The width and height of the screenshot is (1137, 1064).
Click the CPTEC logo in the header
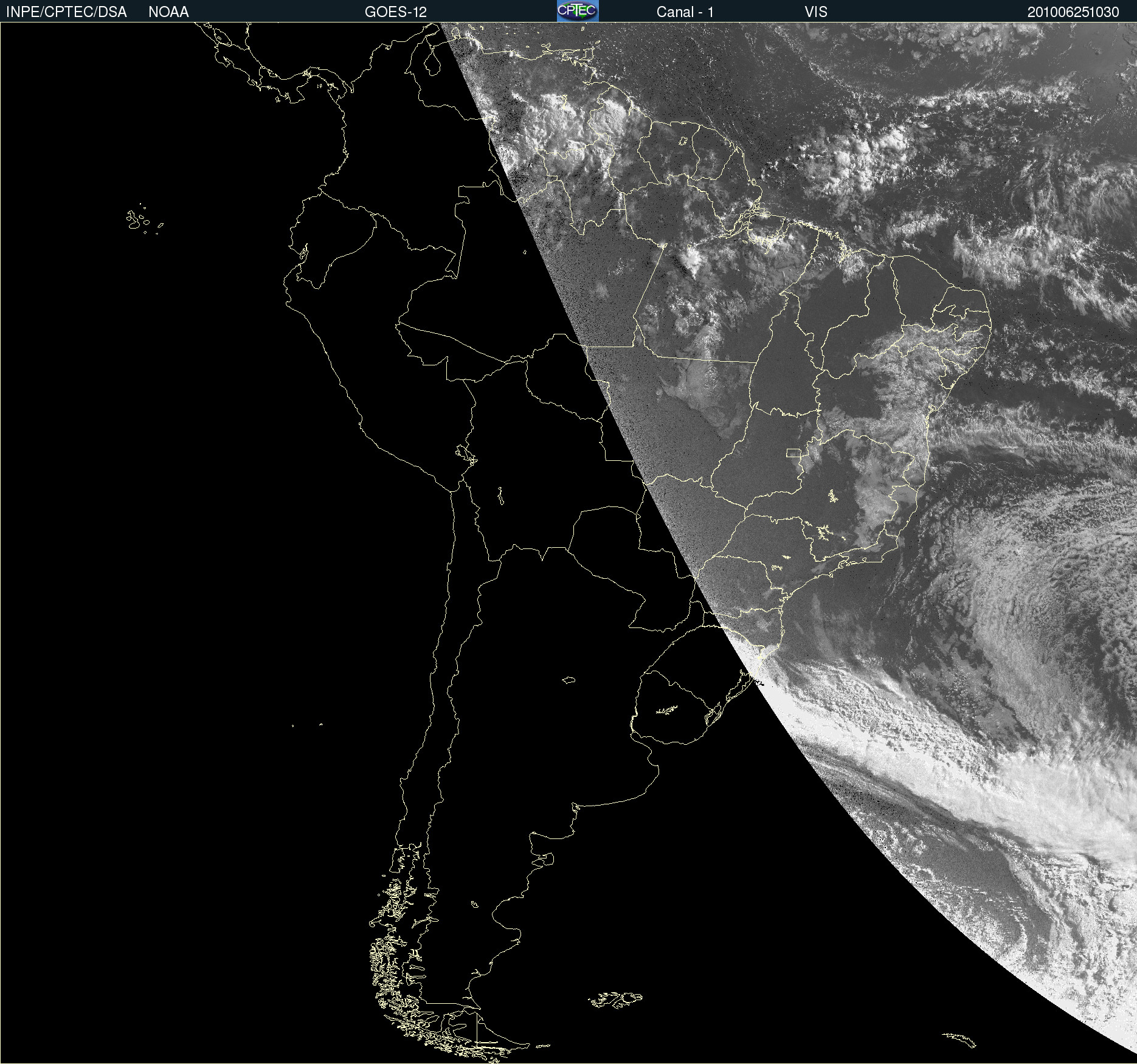pos(578,11)
